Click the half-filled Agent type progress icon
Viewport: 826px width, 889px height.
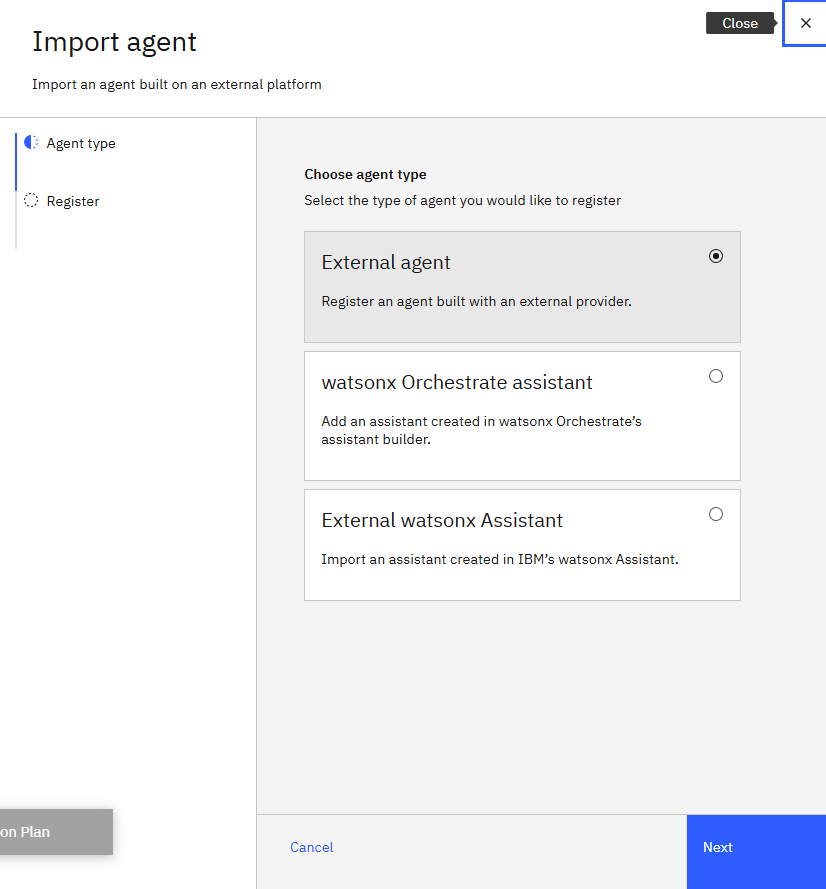(31, 142)
